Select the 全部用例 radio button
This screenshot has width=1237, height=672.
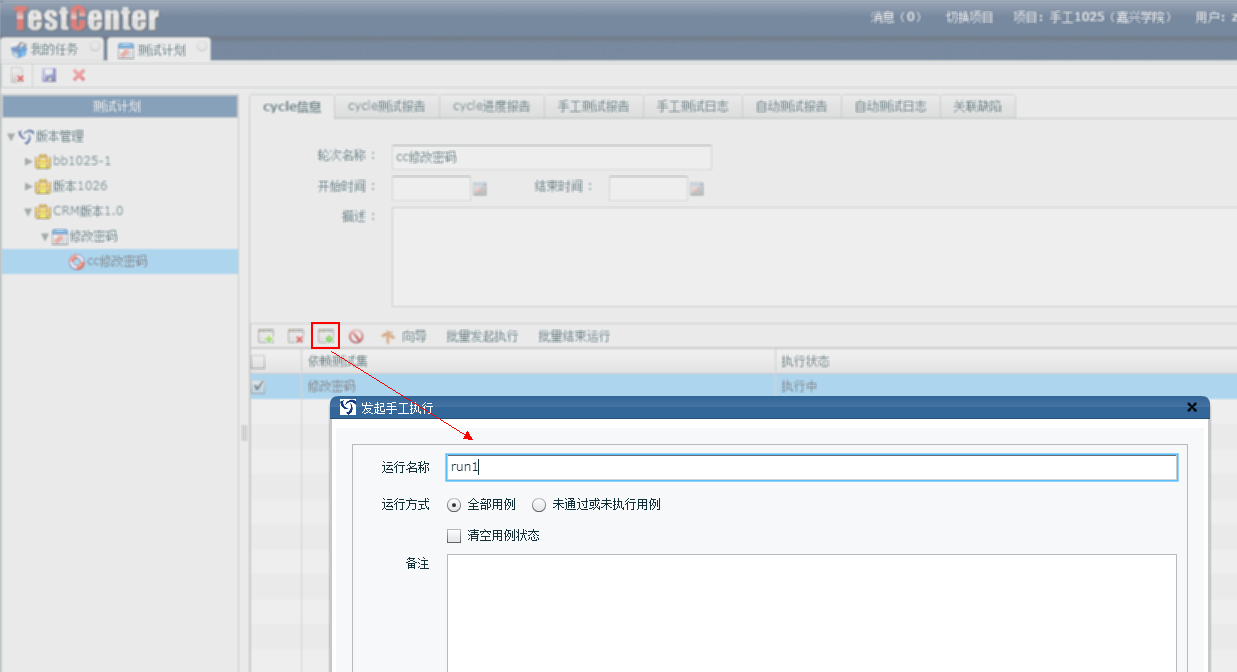[x=454, y=505]
